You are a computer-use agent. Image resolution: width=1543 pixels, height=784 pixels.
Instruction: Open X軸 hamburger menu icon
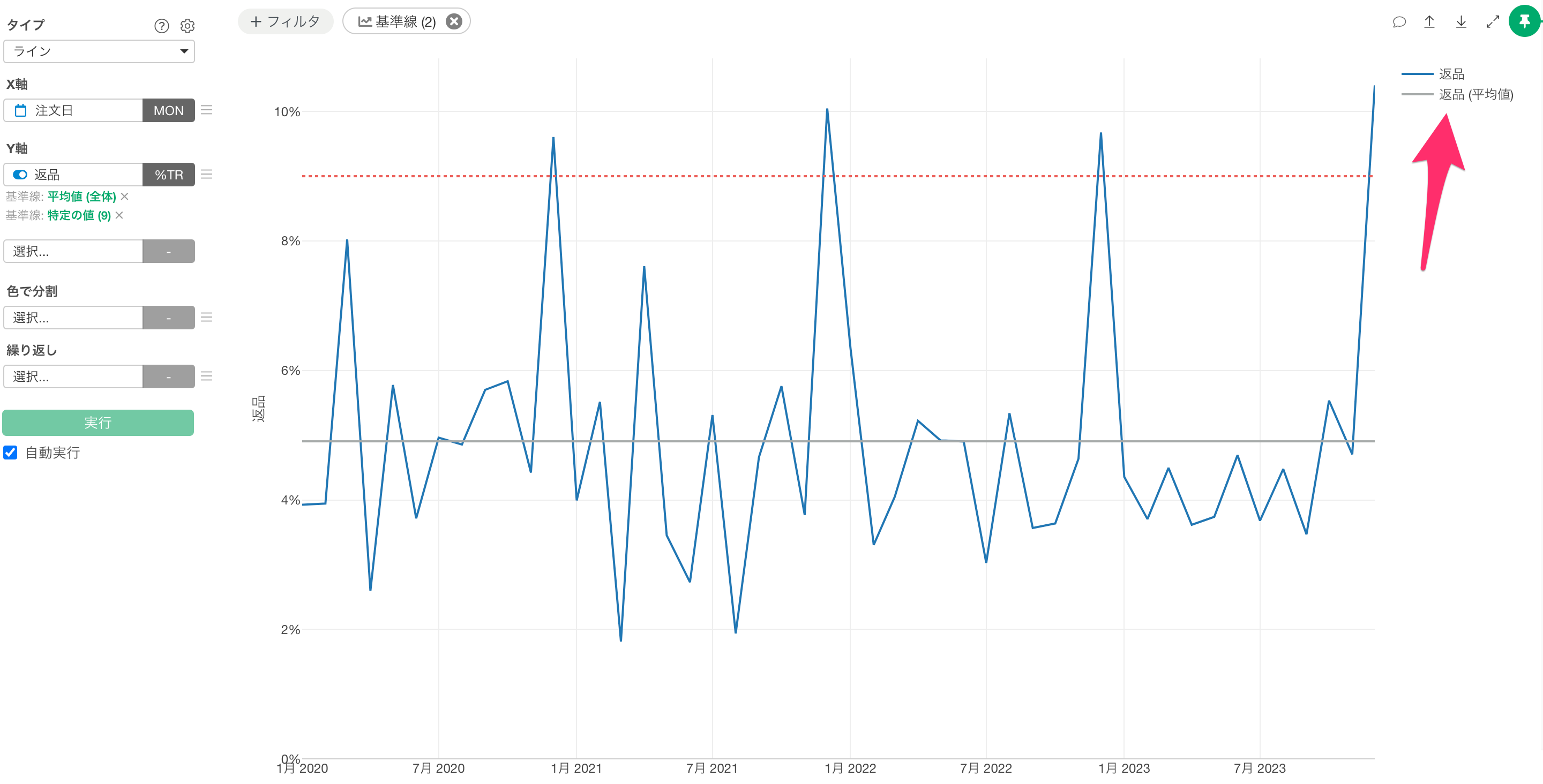click(x=207, y=110)
